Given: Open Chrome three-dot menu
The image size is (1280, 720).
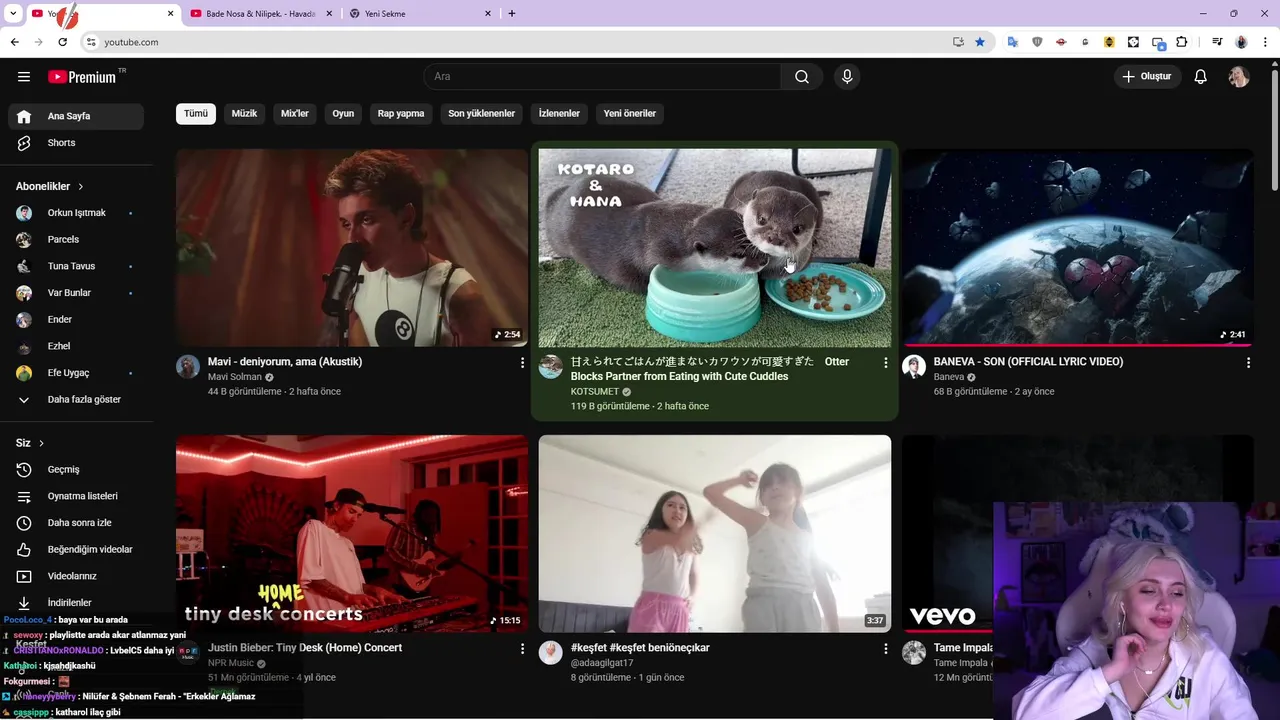Looking at the screenshot, I should (1267, 42).
